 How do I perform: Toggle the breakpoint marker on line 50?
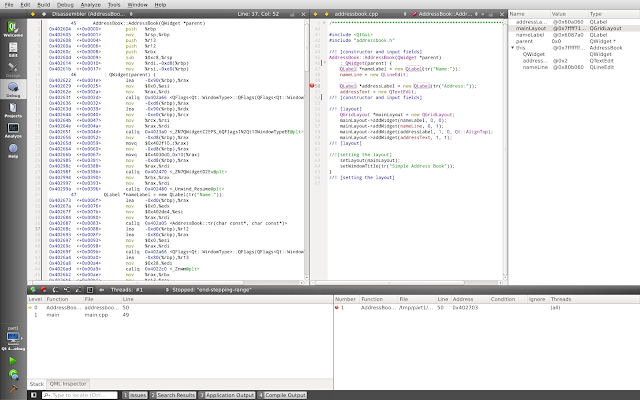(x=312, y=86)
